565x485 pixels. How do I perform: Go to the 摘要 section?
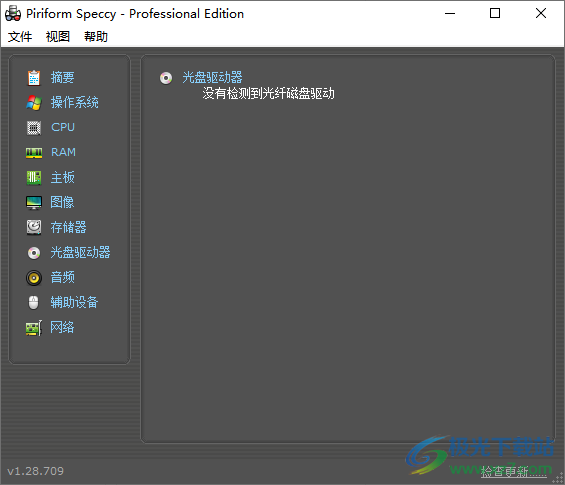[62, 77]
